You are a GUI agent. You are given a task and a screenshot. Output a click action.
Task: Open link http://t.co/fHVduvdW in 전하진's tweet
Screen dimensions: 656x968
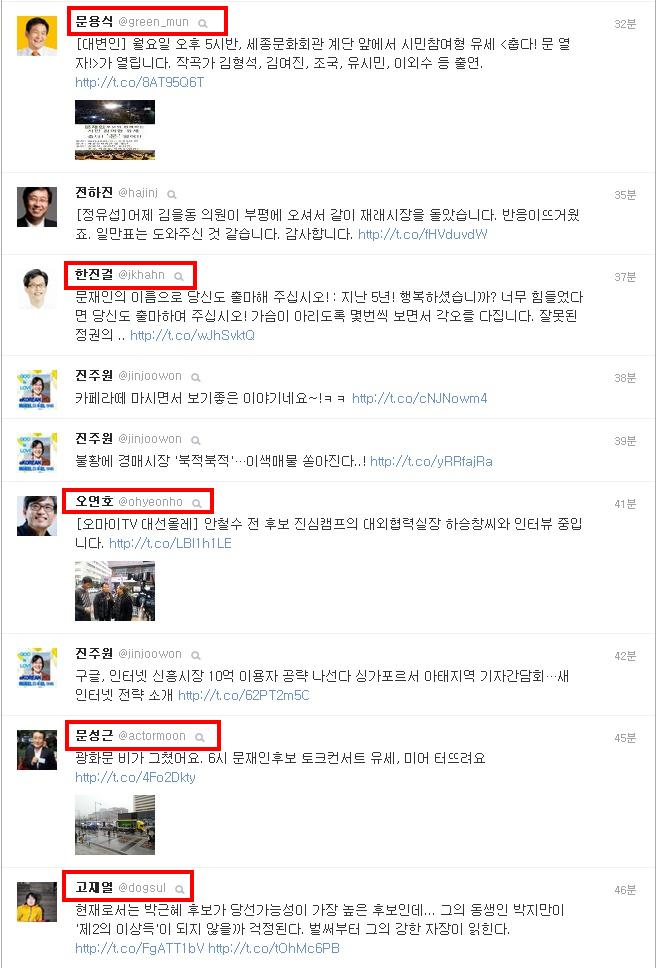click(x=423, y=235)
